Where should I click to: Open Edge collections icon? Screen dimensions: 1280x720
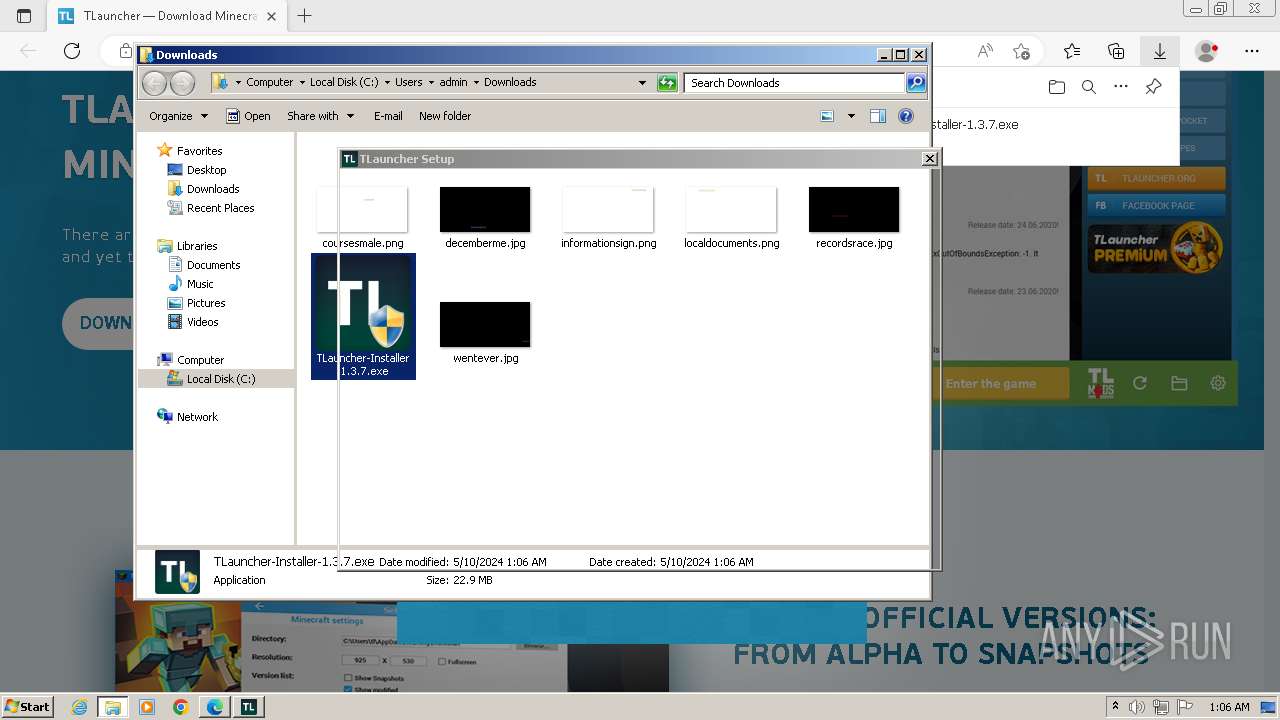coord(1116,51)
